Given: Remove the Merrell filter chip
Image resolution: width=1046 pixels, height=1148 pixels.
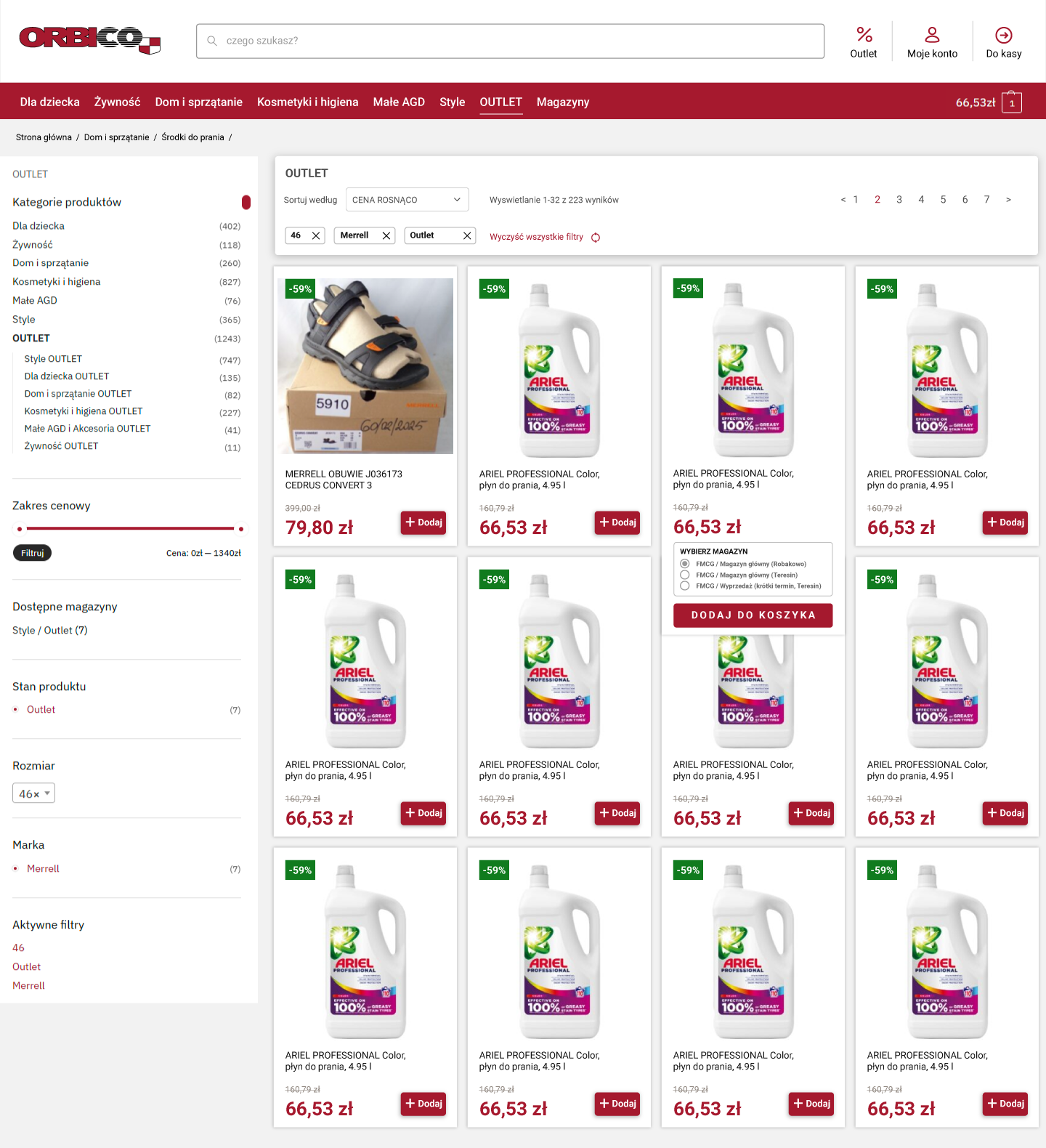Looking at the screenshot, I should [x=386, y=235].
